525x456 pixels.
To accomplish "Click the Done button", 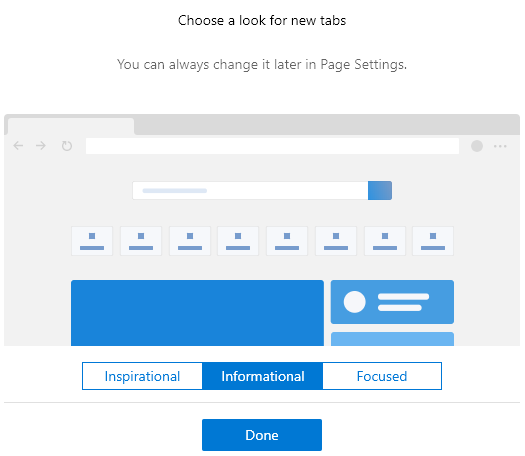I will [262, 435].
